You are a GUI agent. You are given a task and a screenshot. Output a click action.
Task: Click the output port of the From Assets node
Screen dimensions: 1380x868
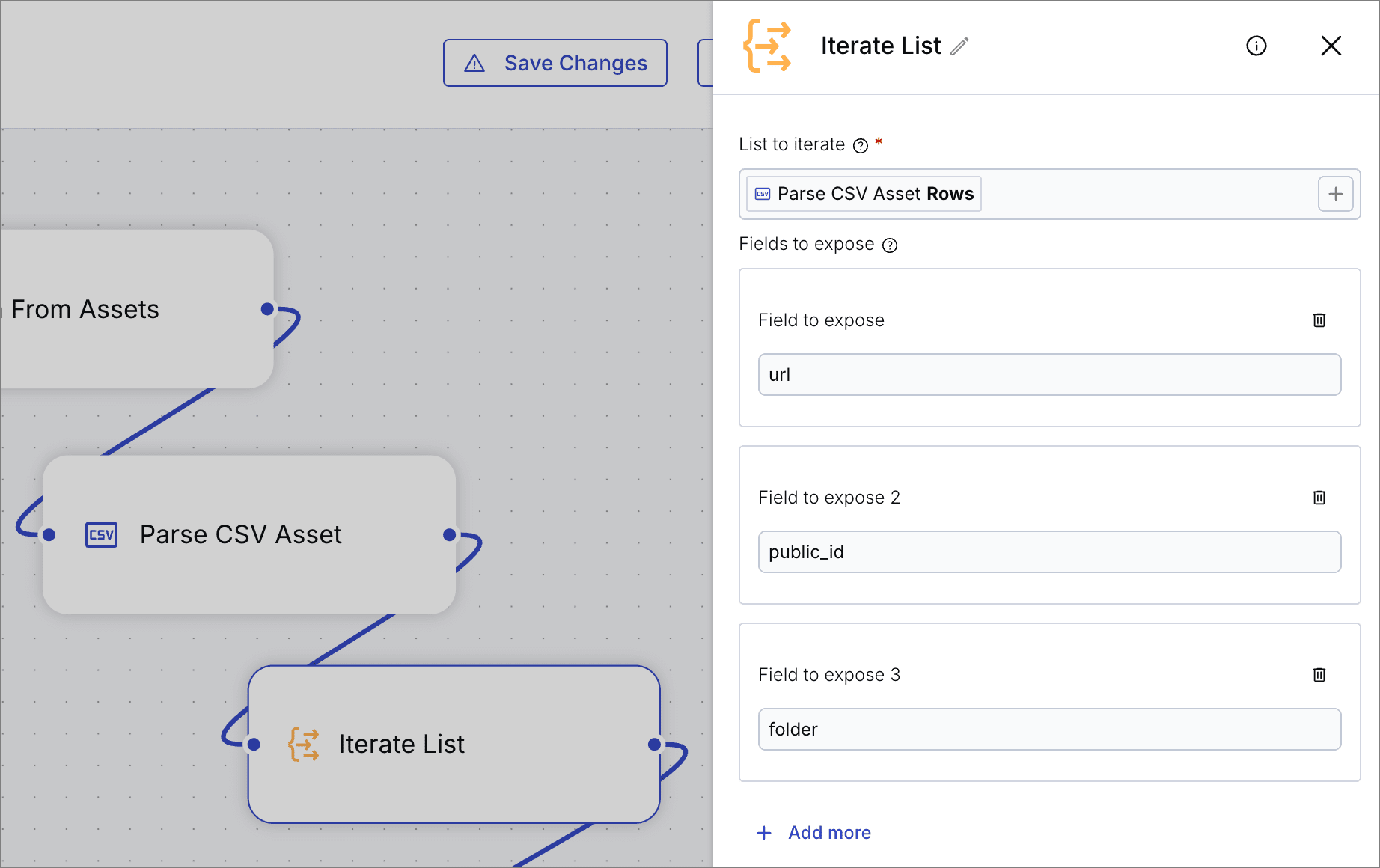coord(267,309)
